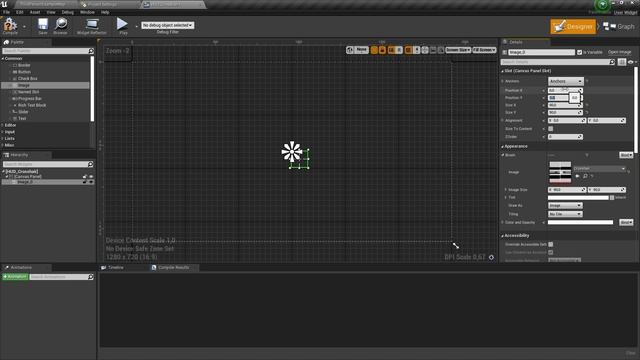640x360 pixels.
Task: Open the Asset menu
Action: tap(35, 12)
